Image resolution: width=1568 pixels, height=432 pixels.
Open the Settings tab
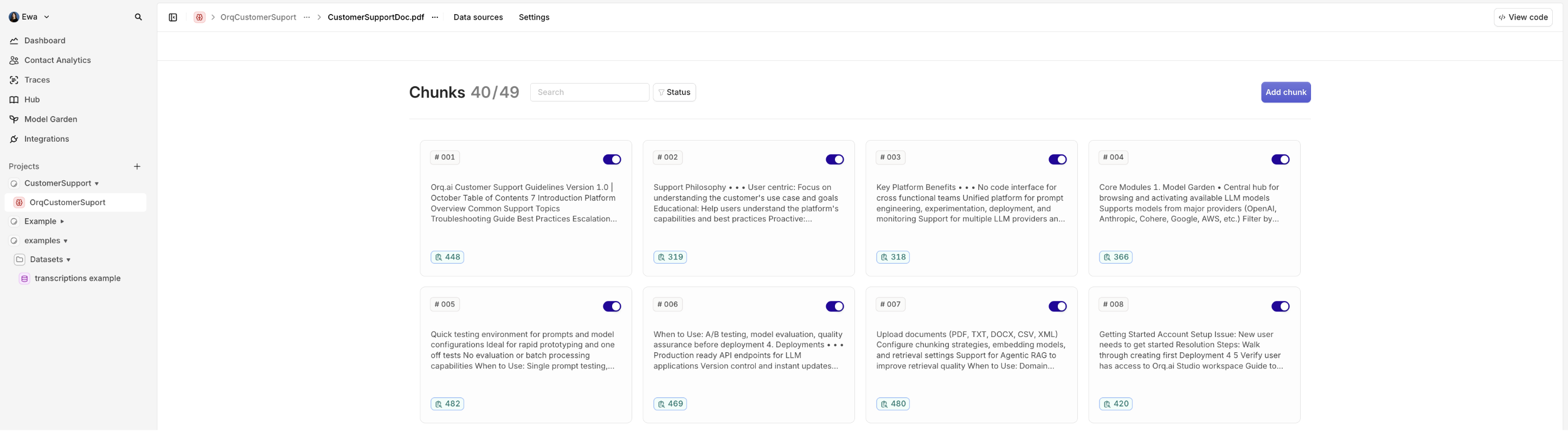click(534, 17)
